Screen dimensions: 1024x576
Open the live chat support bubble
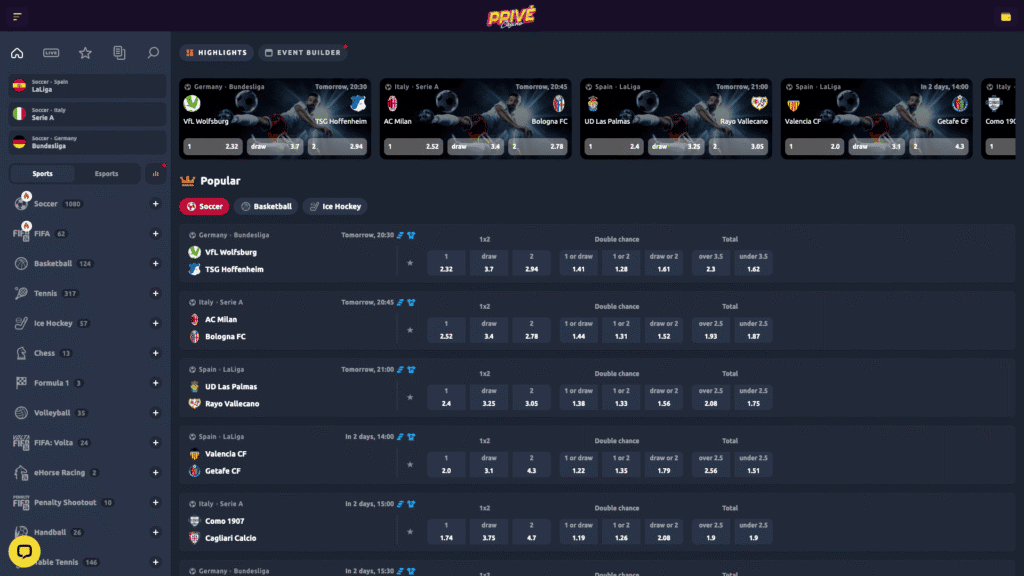(x=24, y=551)
